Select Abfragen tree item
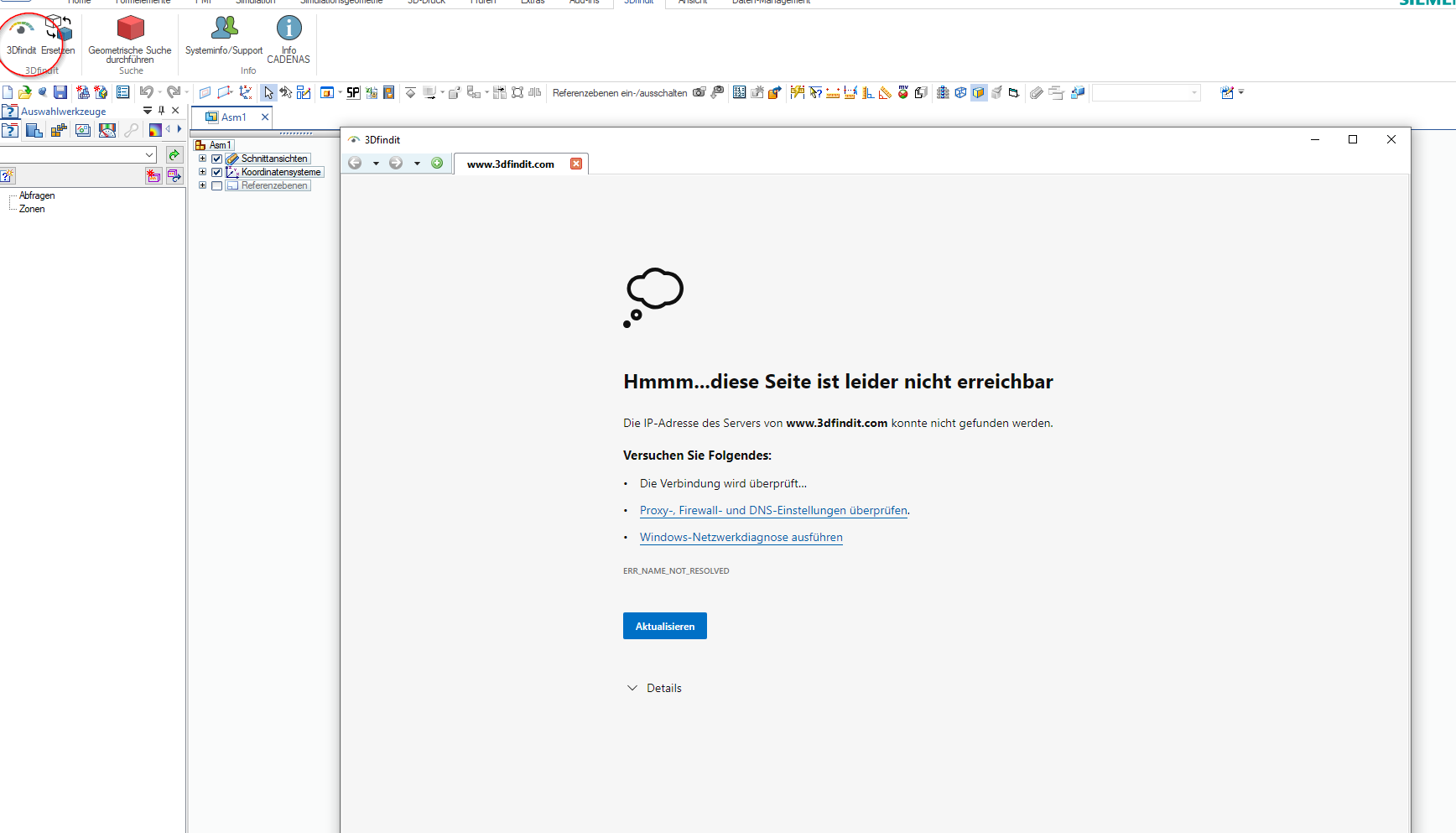This screenshot has width=1456, height=833. pos(37,195)
